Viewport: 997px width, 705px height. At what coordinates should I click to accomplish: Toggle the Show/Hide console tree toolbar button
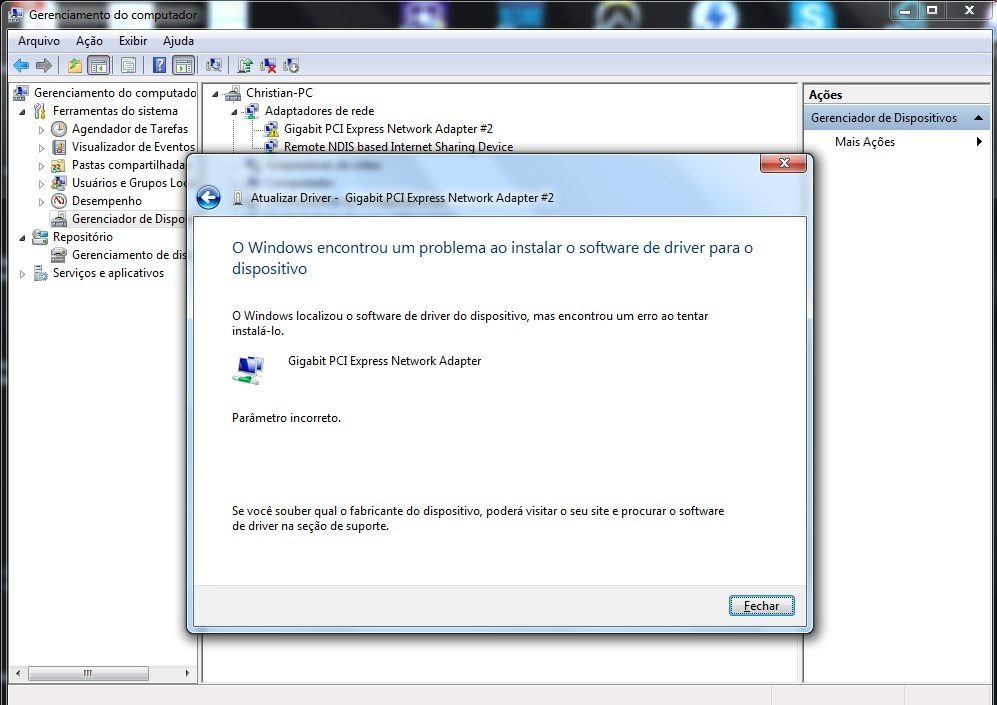[x=99, y=65]
